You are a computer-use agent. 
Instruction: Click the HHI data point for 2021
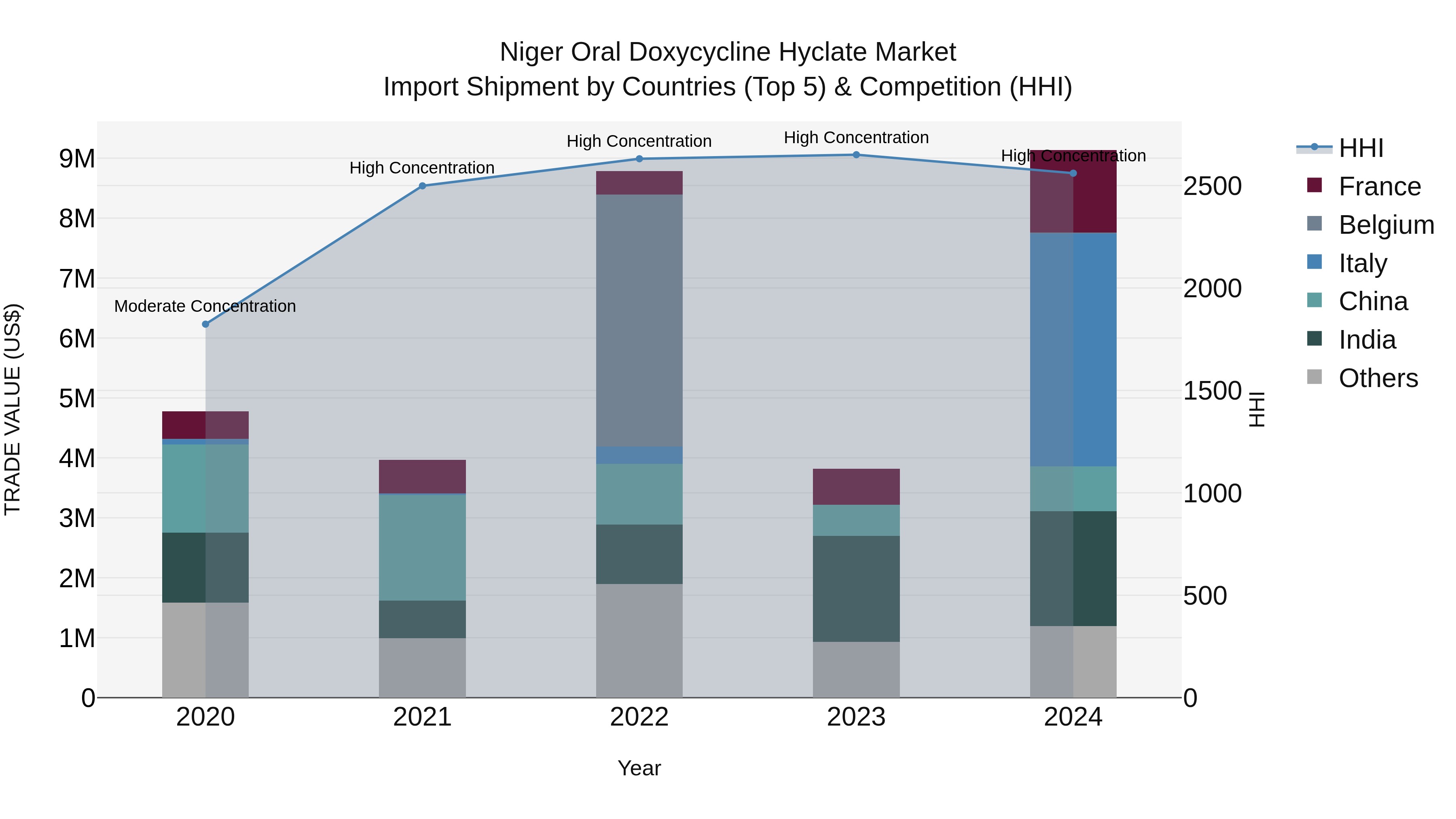[x=422, y=186]
